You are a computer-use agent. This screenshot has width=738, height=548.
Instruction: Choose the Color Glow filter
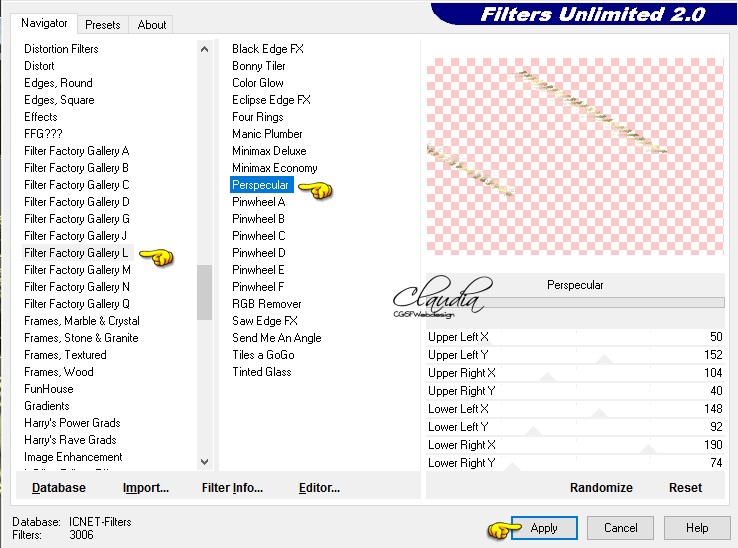[x=257, y=83]
